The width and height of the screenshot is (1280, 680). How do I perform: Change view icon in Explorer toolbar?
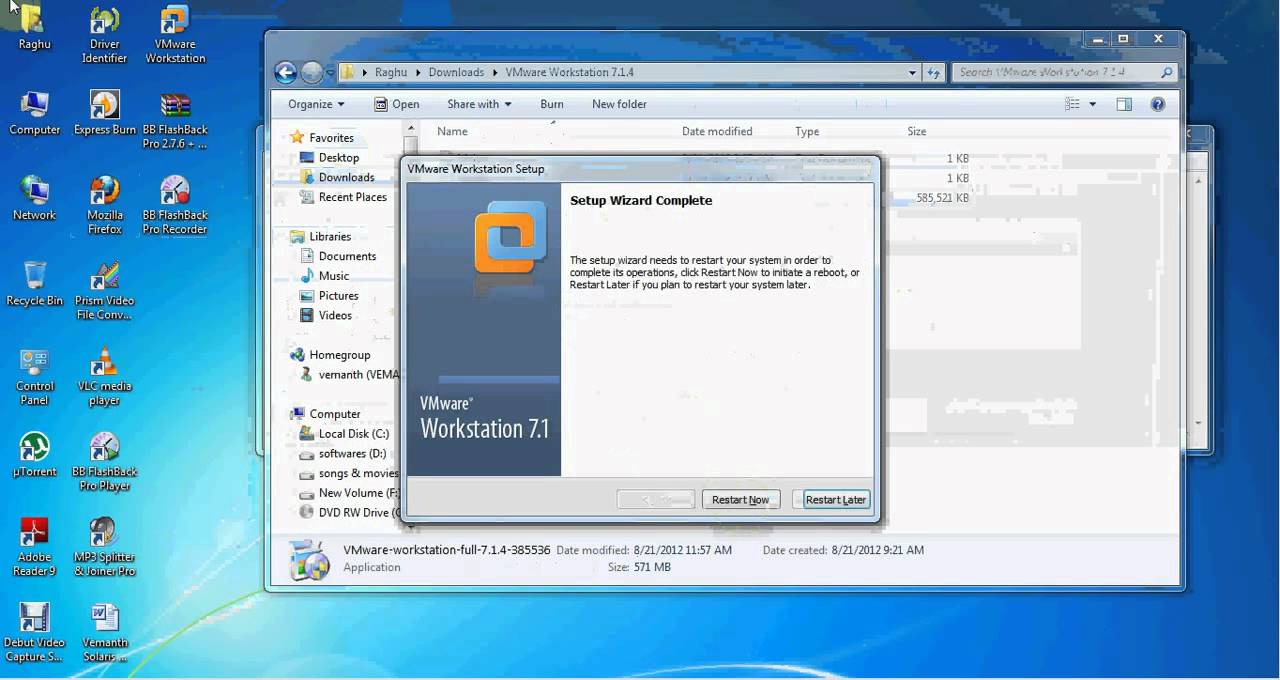coord(1073,104)
